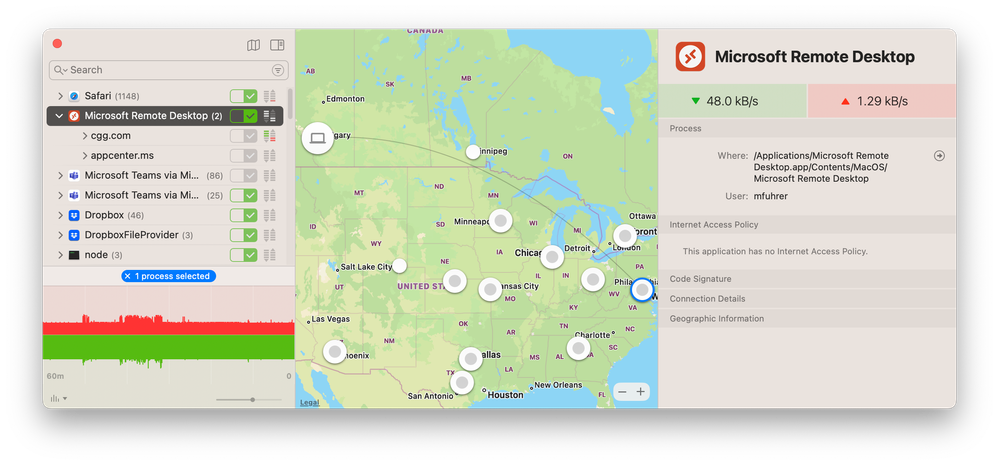Select the map node near London, Ontario
Viewport: 999px width, 465px height.
click(x=625, y=236)
